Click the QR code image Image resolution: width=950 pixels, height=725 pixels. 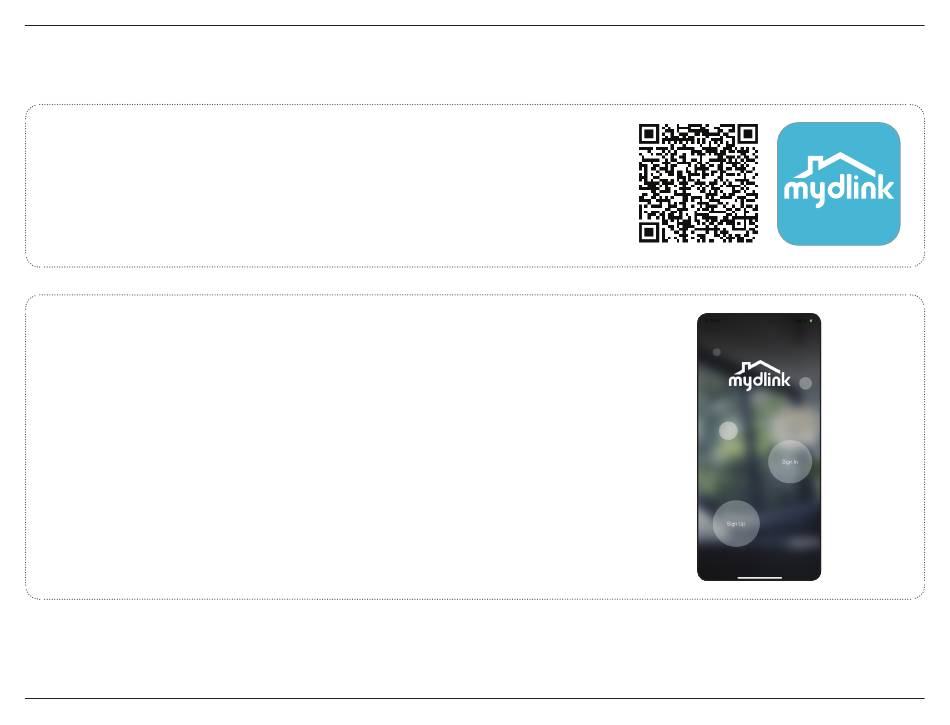pyautogui.click(x=699, y=184)
